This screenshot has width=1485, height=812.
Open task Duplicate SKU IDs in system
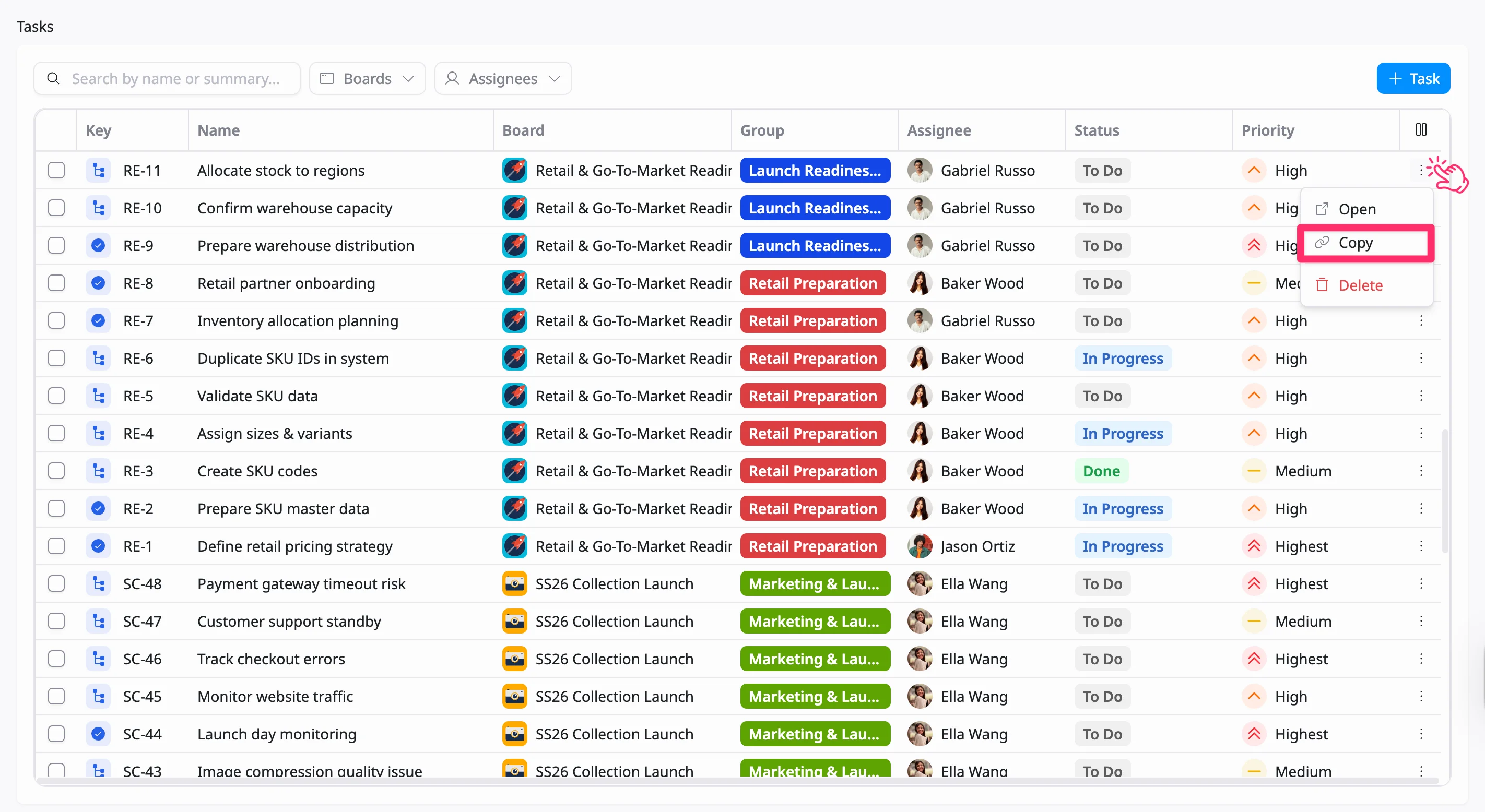[293, 359]
